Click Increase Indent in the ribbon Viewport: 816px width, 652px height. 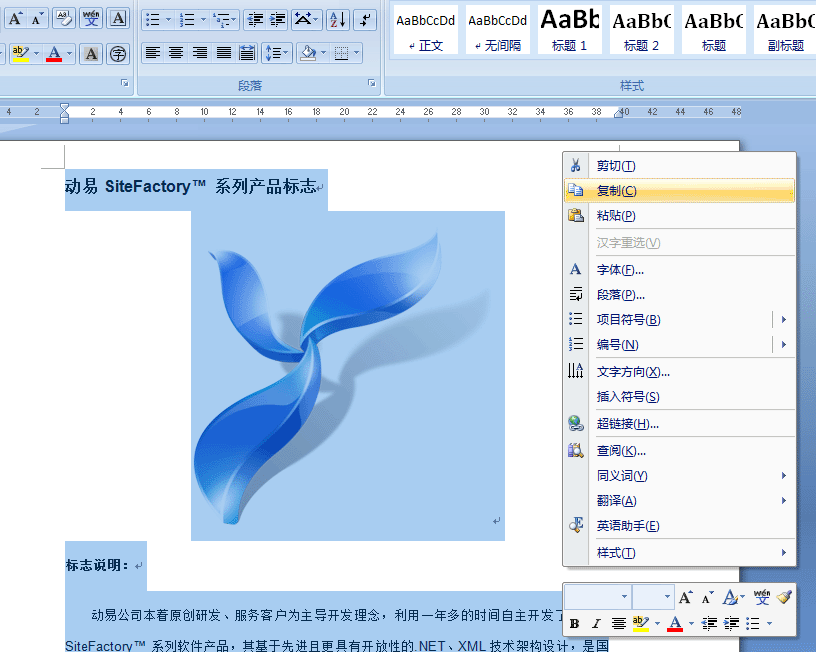[278, 19]
